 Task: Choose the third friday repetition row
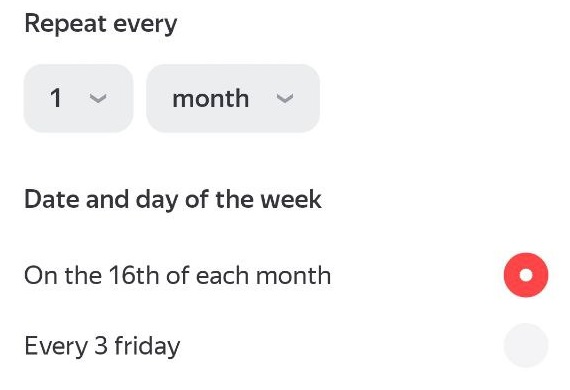point(286,345)
